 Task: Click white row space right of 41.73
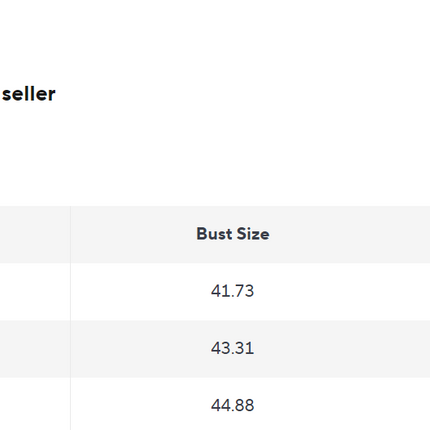[x=342, y=292]
